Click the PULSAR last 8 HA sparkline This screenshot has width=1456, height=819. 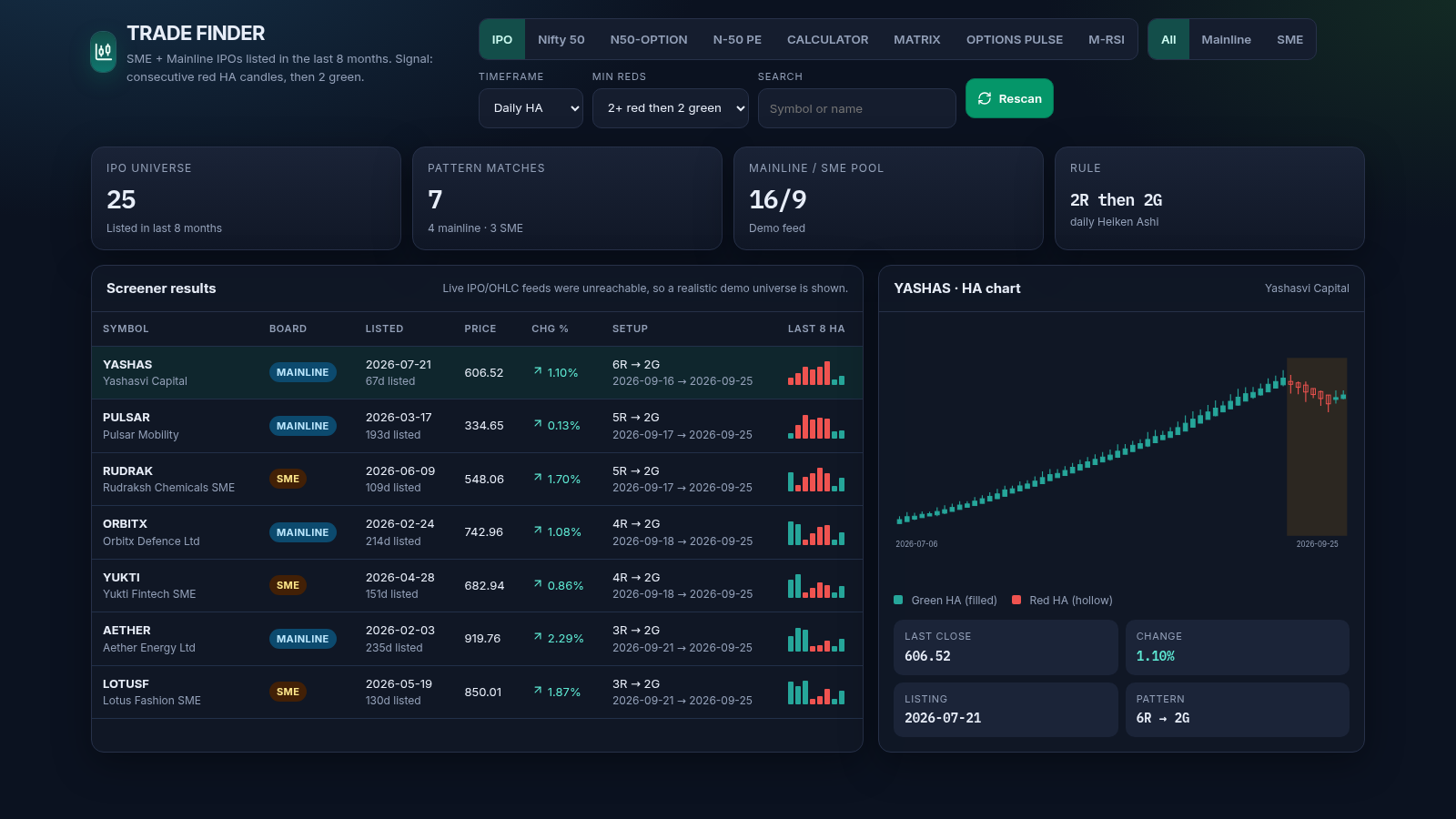(816, 426)
